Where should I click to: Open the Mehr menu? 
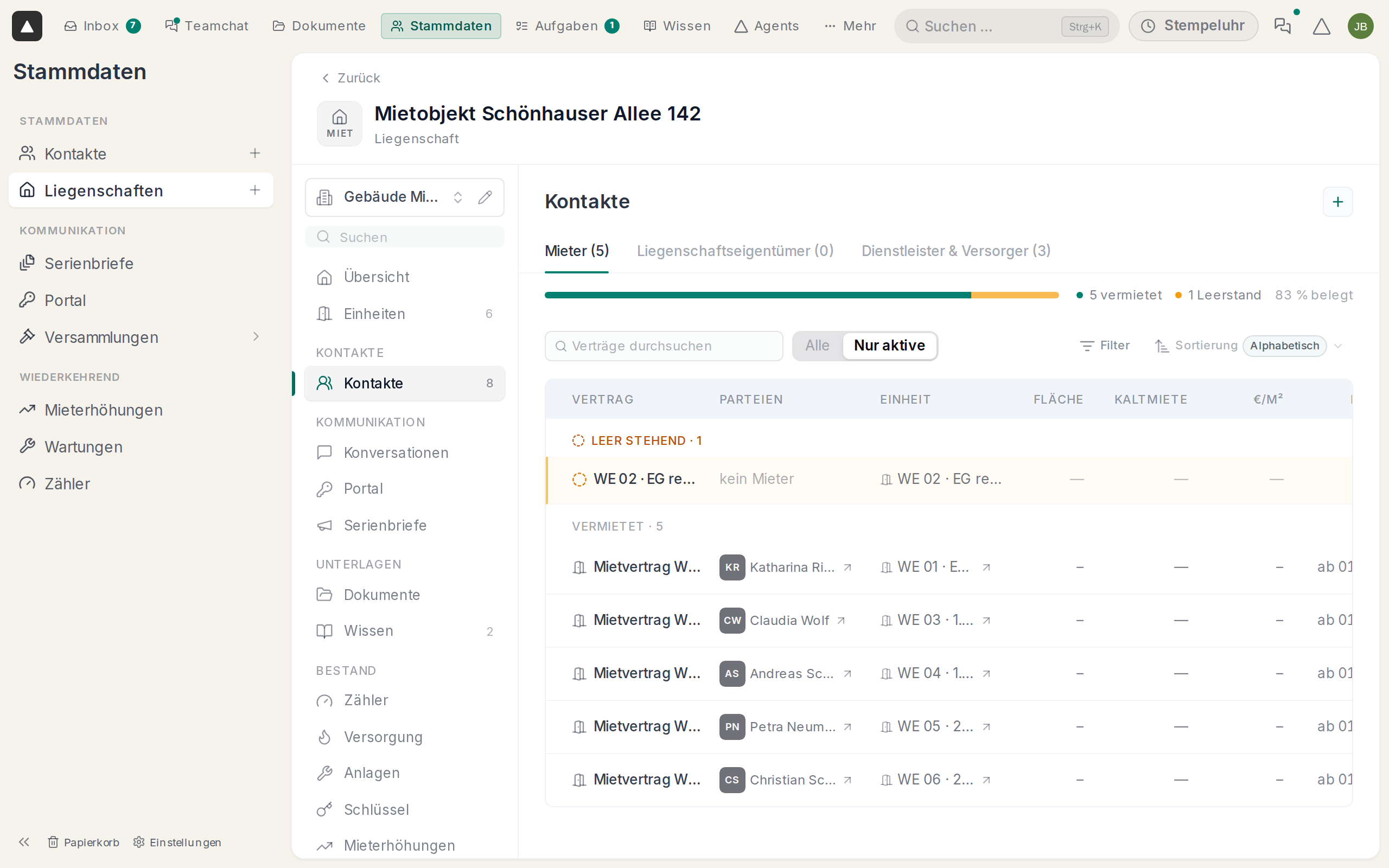coord(850,26)
